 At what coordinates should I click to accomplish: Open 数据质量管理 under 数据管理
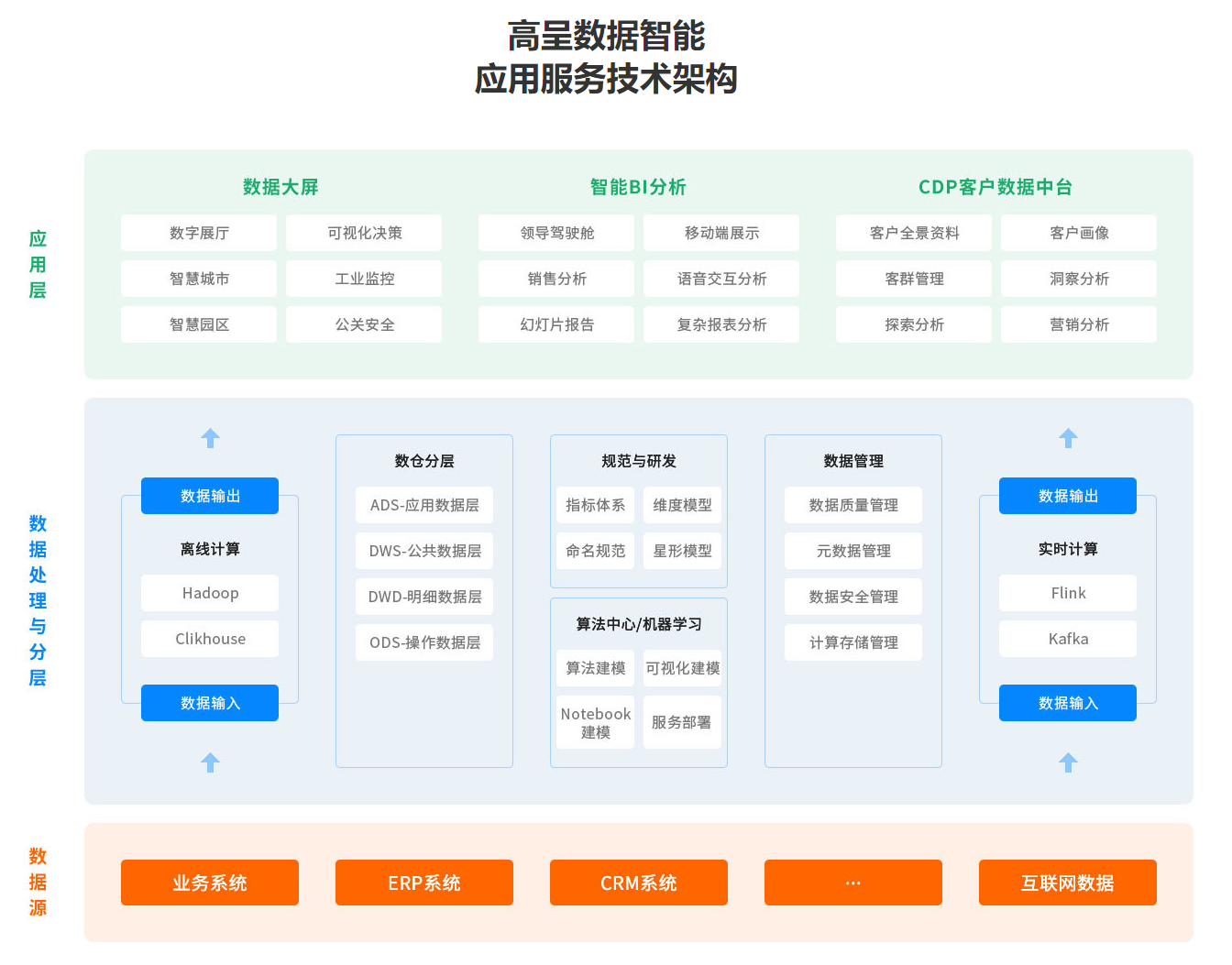(853, 505)
